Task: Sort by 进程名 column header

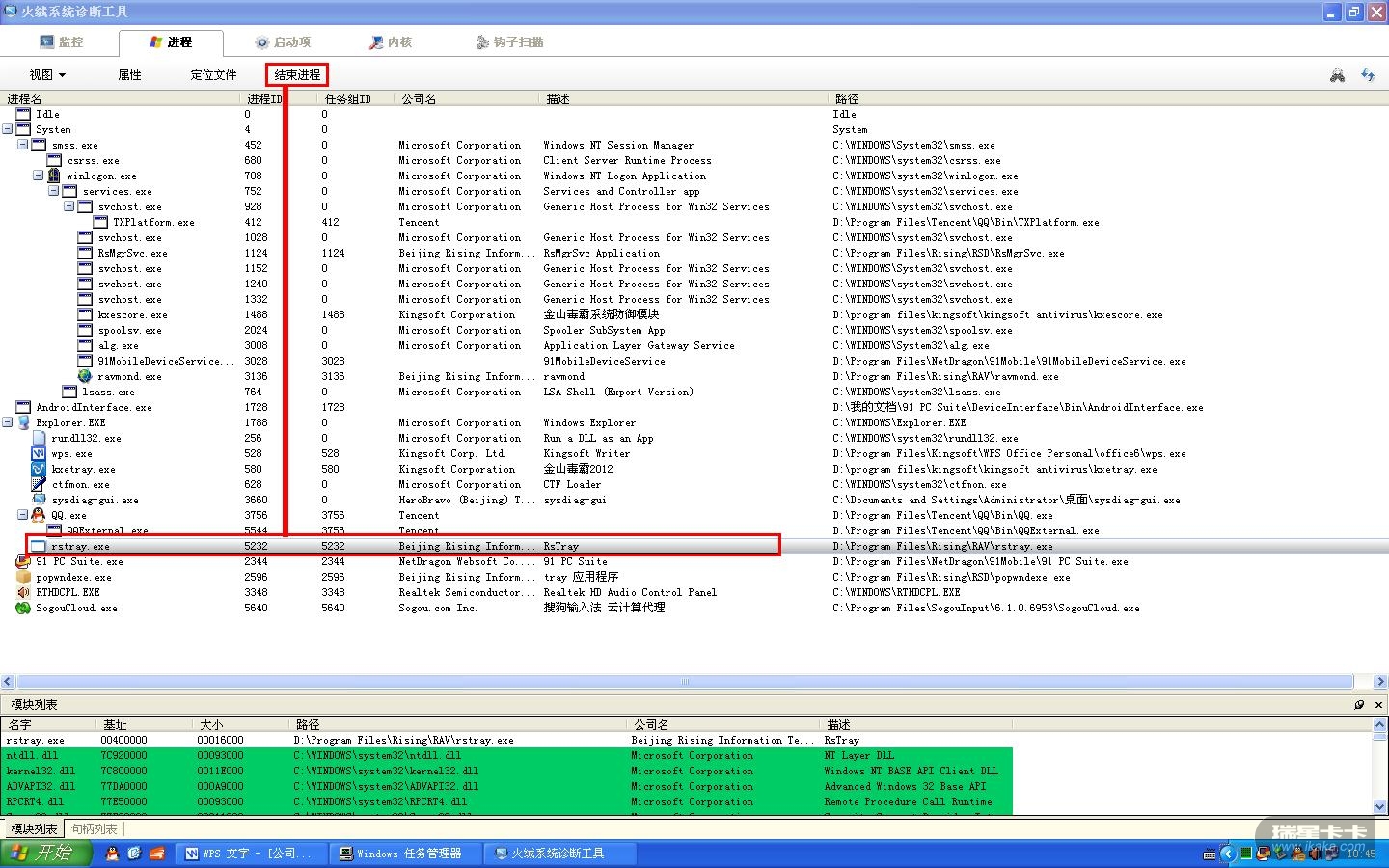Action: coord(121,98)
